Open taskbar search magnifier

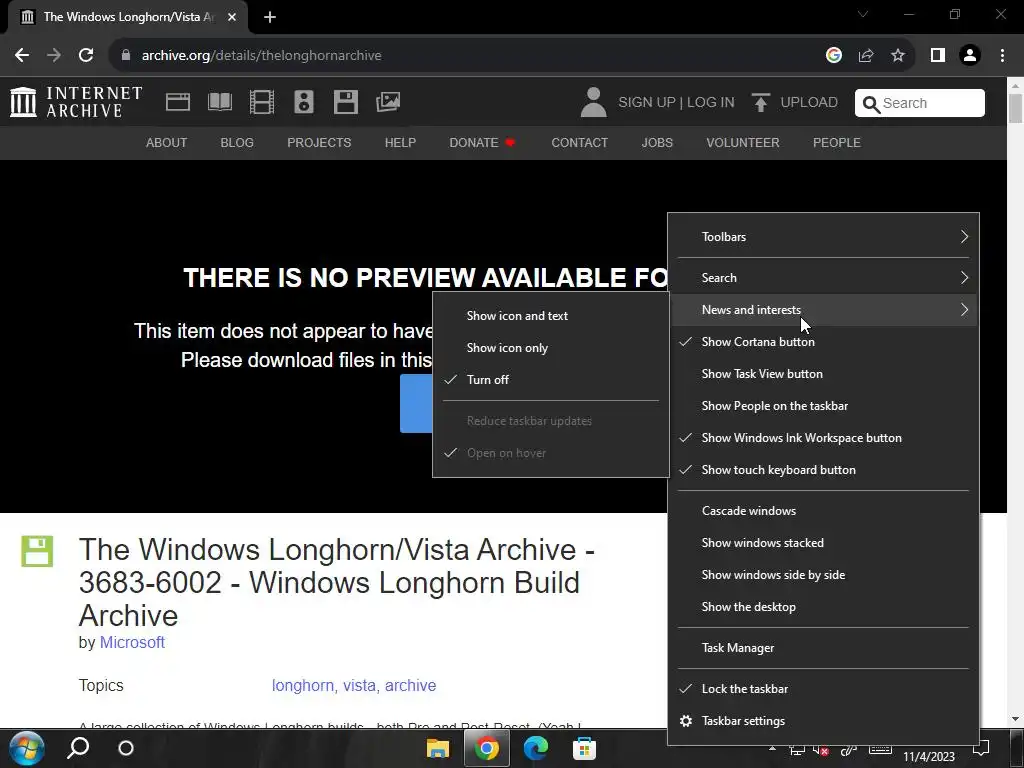coord(78,748)
